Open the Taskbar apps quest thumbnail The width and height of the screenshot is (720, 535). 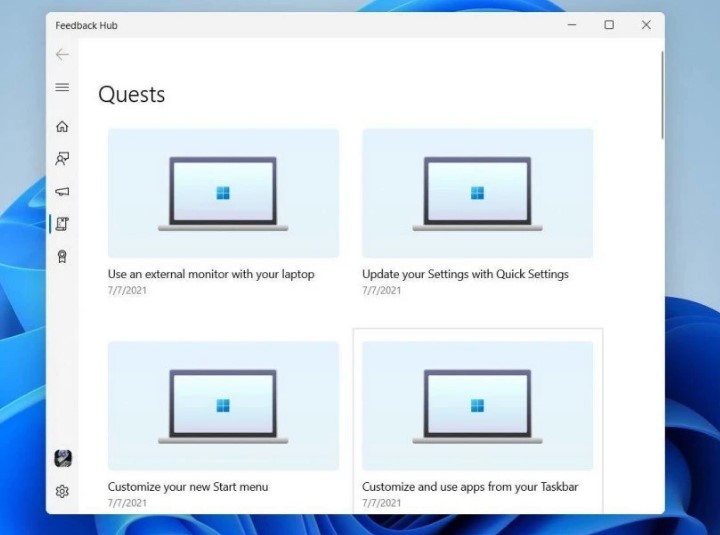pos(477,406)
